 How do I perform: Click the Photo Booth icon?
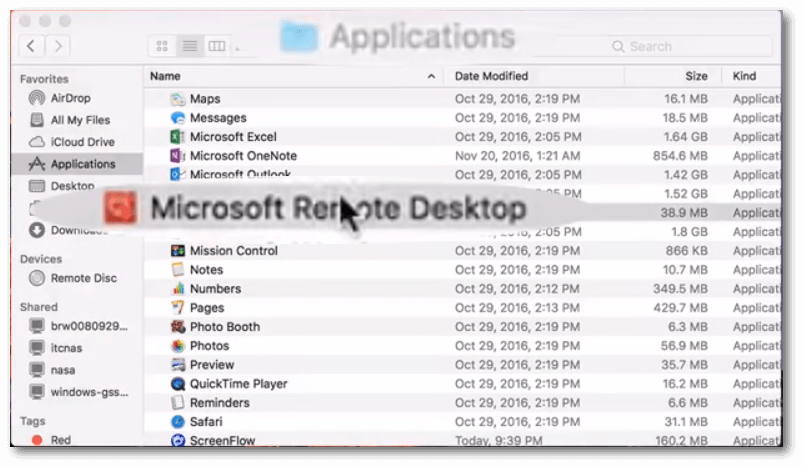178,326
